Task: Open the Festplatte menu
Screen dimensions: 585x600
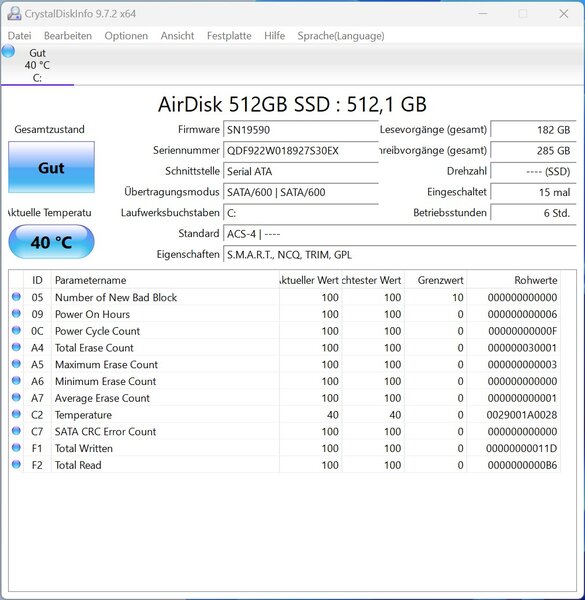Action: pyautogui.click(x=229, y=36)
